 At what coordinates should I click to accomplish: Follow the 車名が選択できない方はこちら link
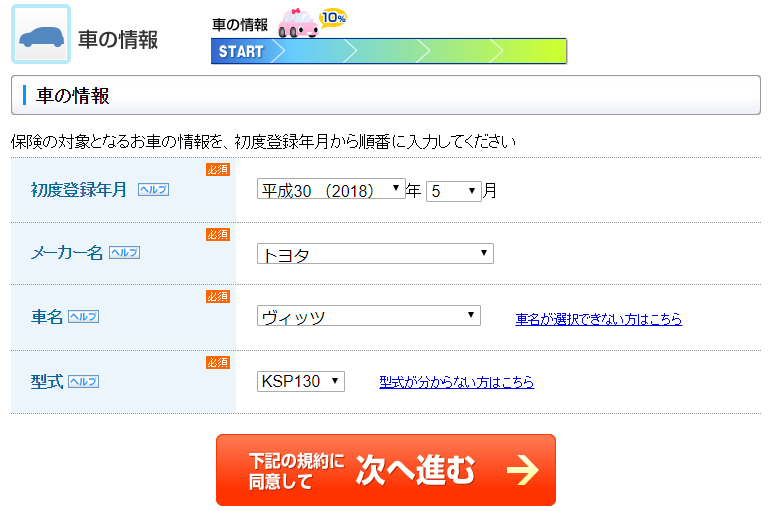(x=598, y=319)
